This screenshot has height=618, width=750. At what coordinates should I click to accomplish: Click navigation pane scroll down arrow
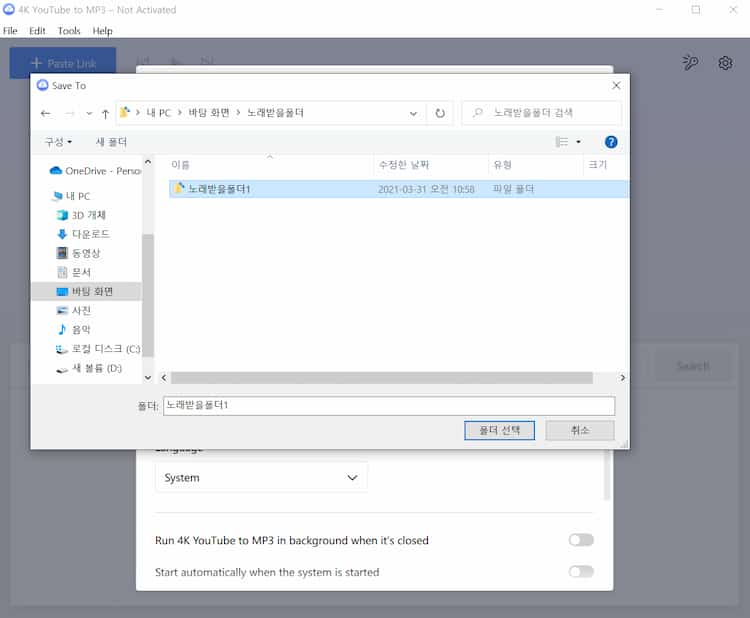[x=148, y=377]
